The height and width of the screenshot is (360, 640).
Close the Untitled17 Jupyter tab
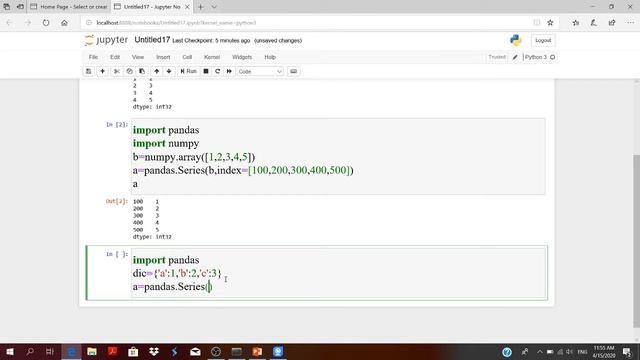[x=187, y=7]
